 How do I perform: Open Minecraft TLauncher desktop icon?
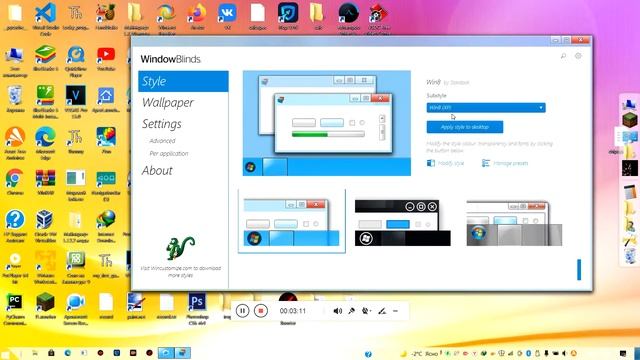(45, 306)
